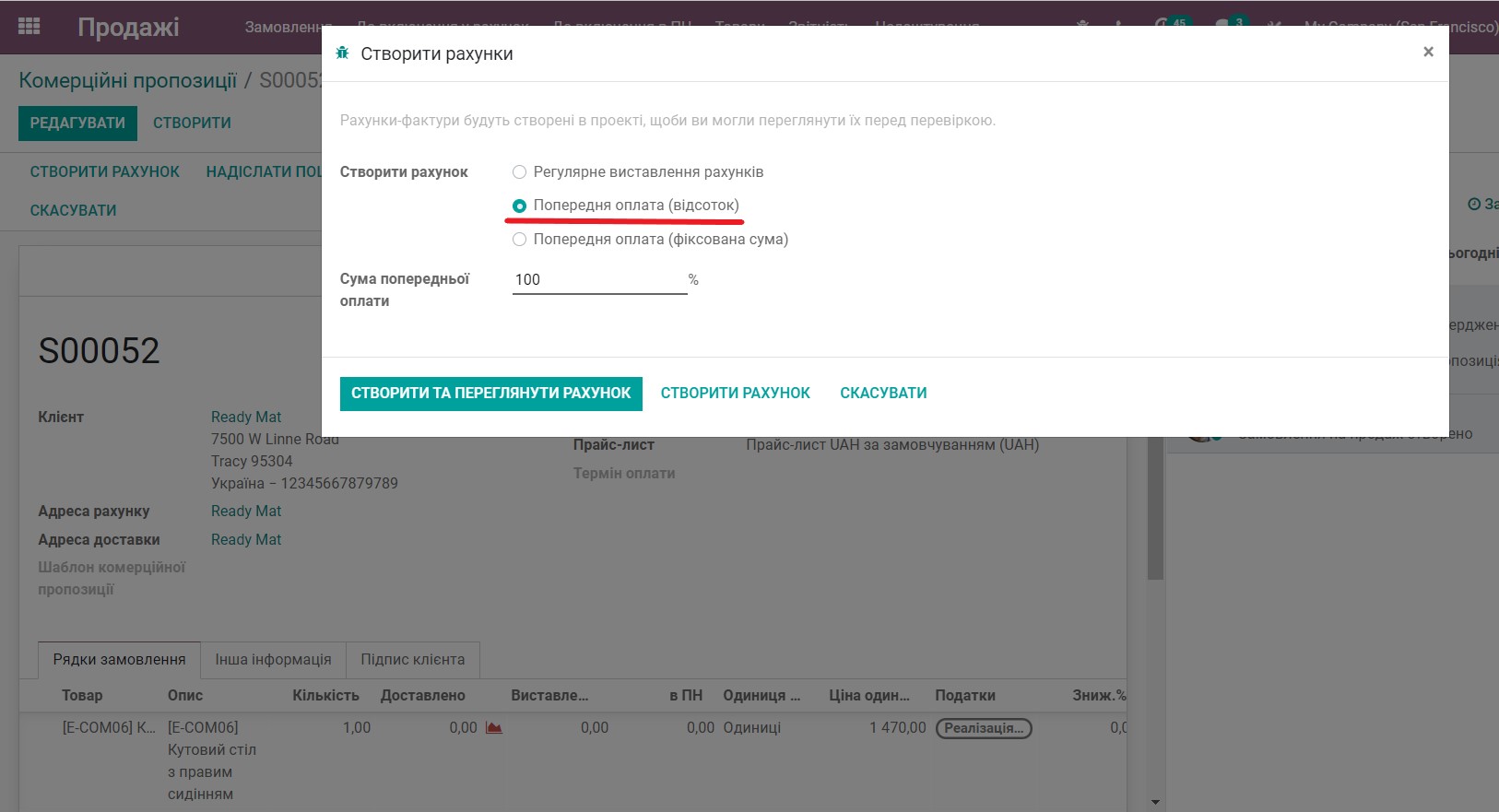
Task: Click the down payment amount field with 100
Action: pos(599,279)
